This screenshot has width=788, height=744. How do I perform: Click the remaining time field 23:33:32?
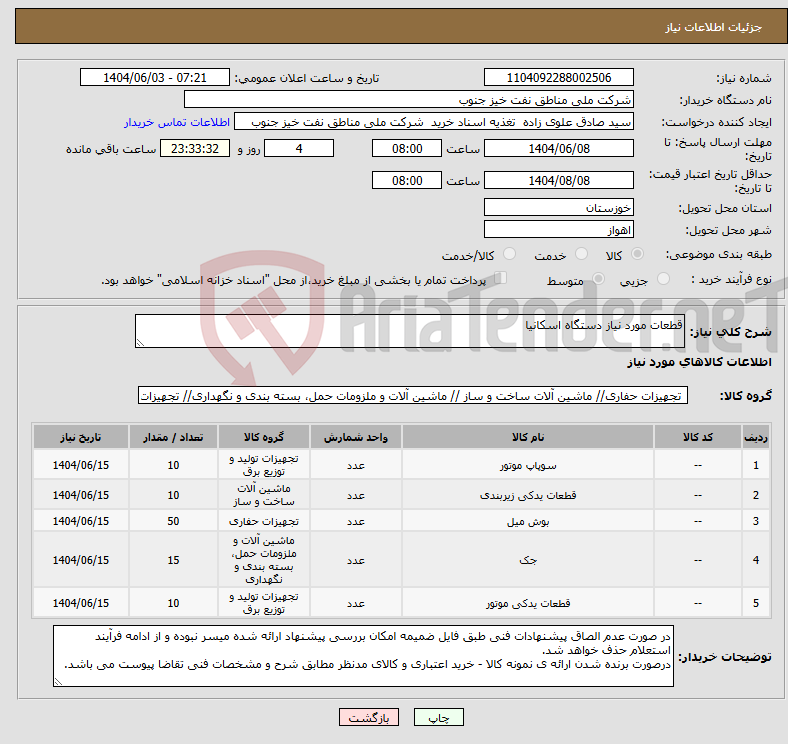(x=195, y=148)
